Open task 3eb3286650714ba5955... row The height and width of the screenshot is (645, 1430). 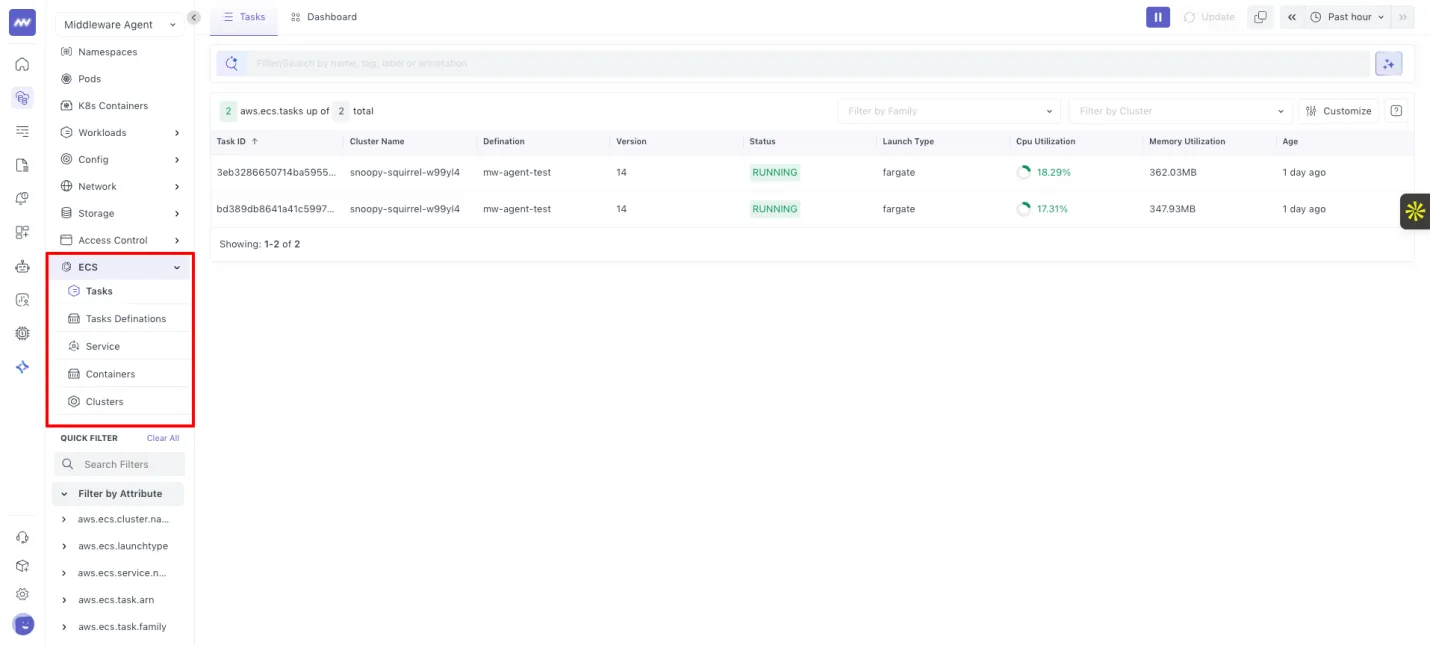click(812, 172)
